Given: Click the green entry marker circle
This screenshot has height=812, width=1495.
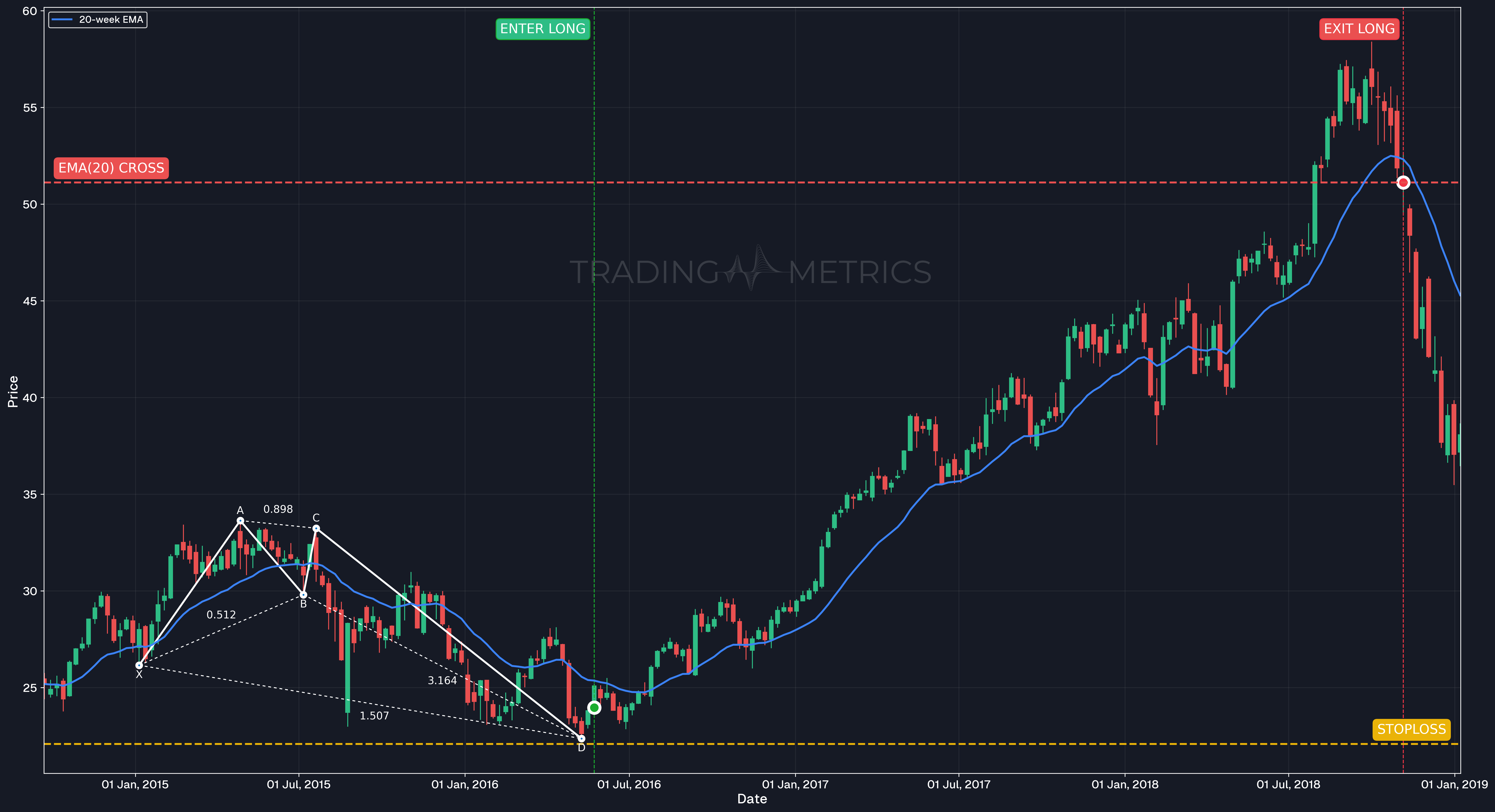Looking at the screenshot, I should (594, 708).
